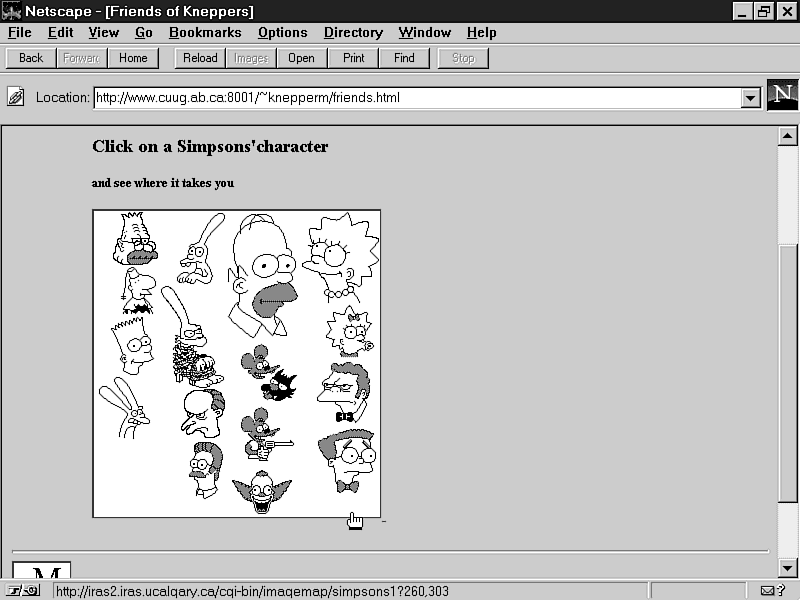Minimize the Netscape window
The height and width of the screenshot is (600, 800).
pyautogui.click(x=742, y=11)
